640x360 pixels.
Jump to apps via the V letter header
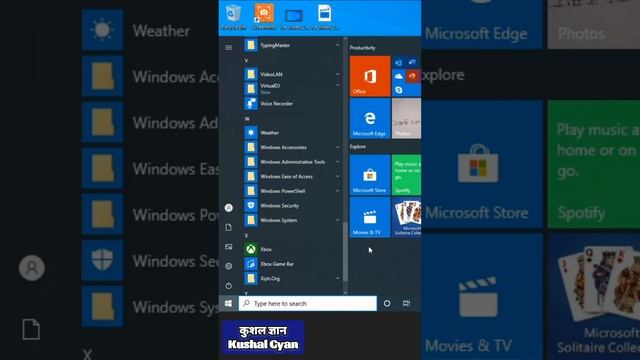(x=246, y=60)
